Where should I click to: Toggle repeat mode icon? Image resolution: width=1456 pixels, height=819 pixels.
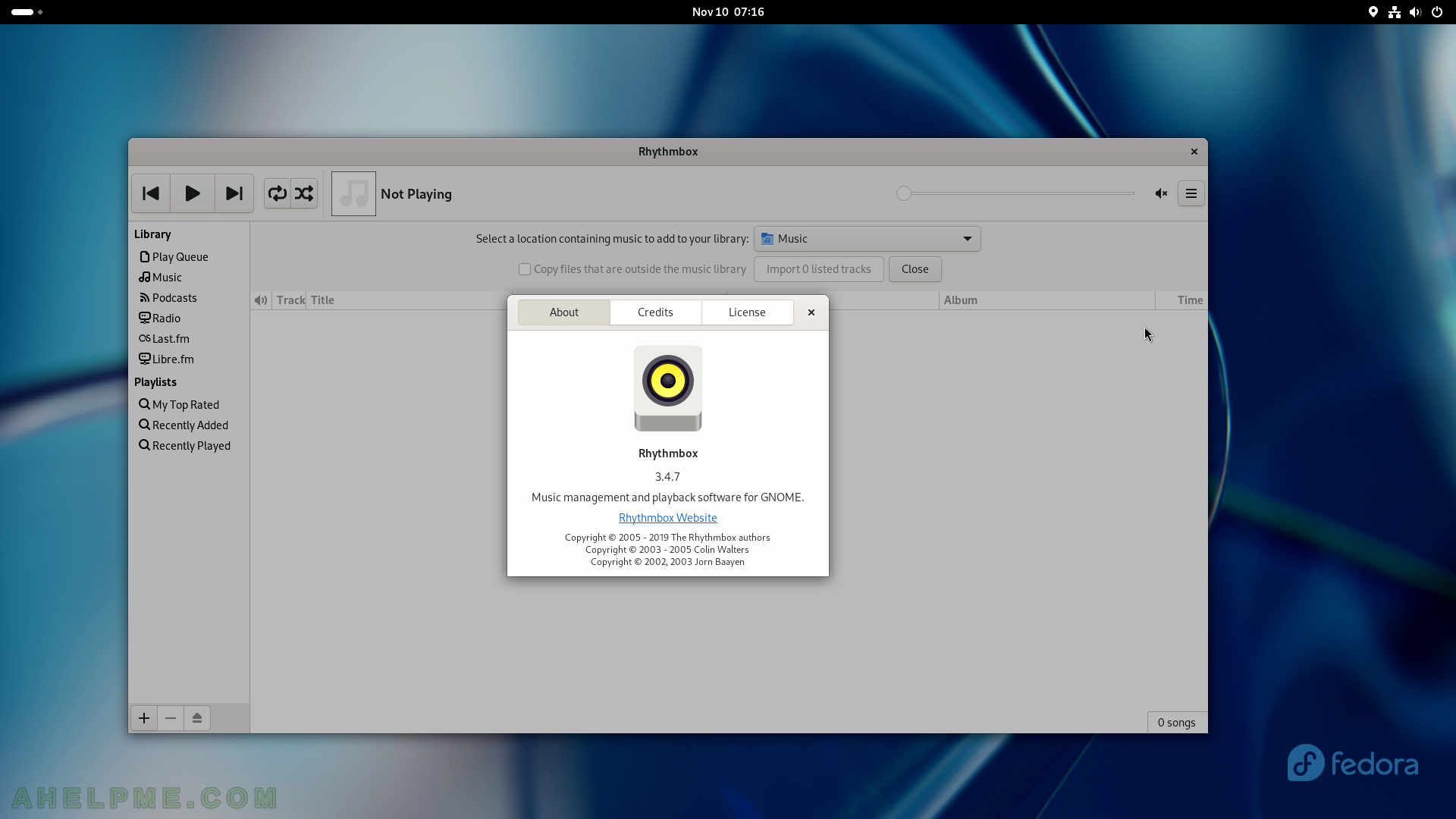pyautogui.click(x=277, y=193)
